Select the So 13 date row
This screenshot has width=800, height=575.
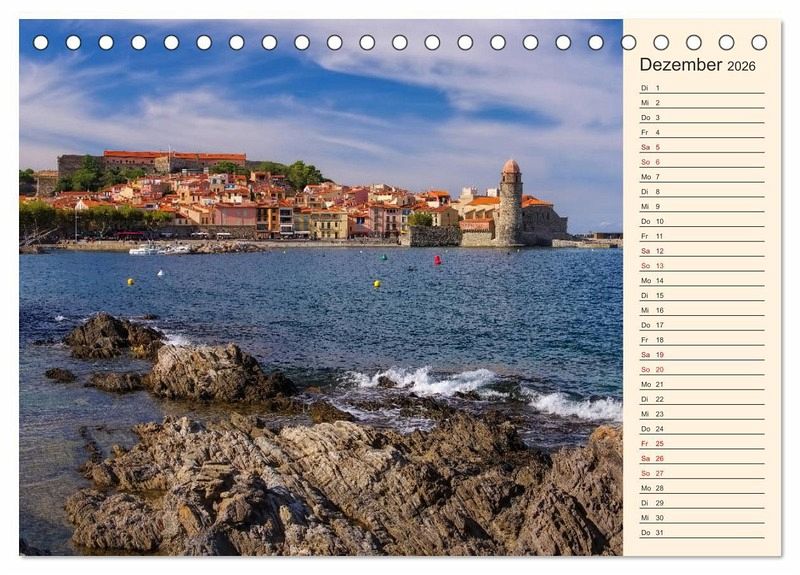[x=701, y=266]
